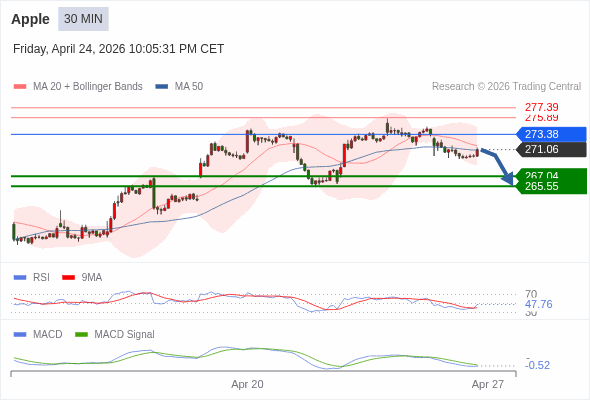
Task: Click the MACD blue legend swatch
Action: point(20,334)
